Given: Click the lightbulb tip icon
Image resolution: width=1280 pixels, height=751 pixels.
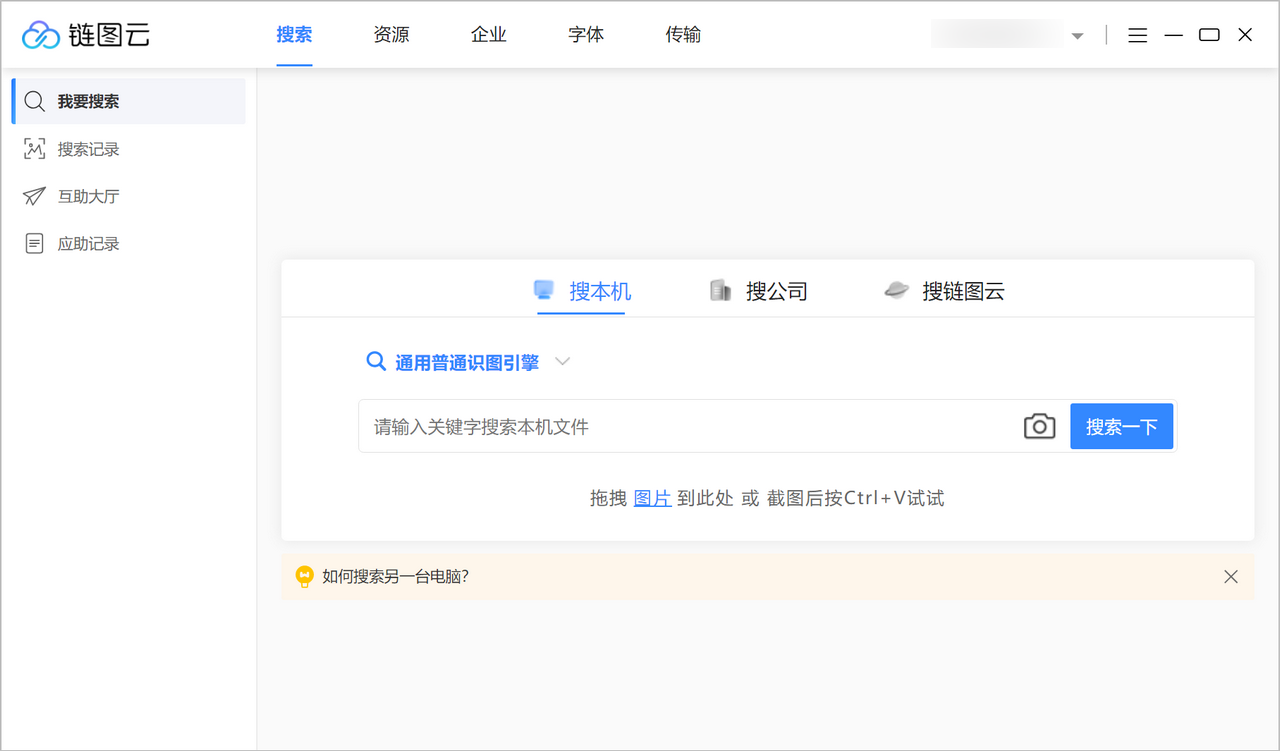Looking at the screenshot, I should pos(304,576).
